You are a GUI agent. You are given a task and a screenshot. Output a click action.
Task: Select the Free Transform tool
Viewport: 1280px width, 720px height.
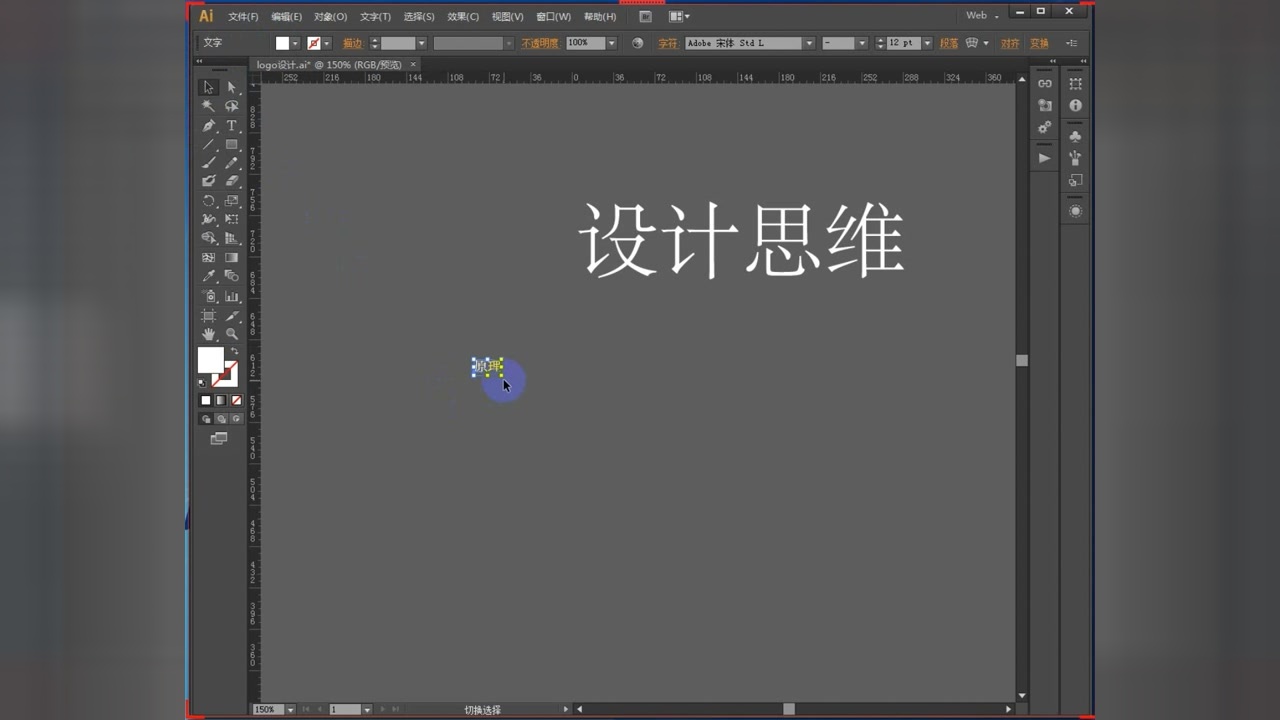tap(232, 219)
